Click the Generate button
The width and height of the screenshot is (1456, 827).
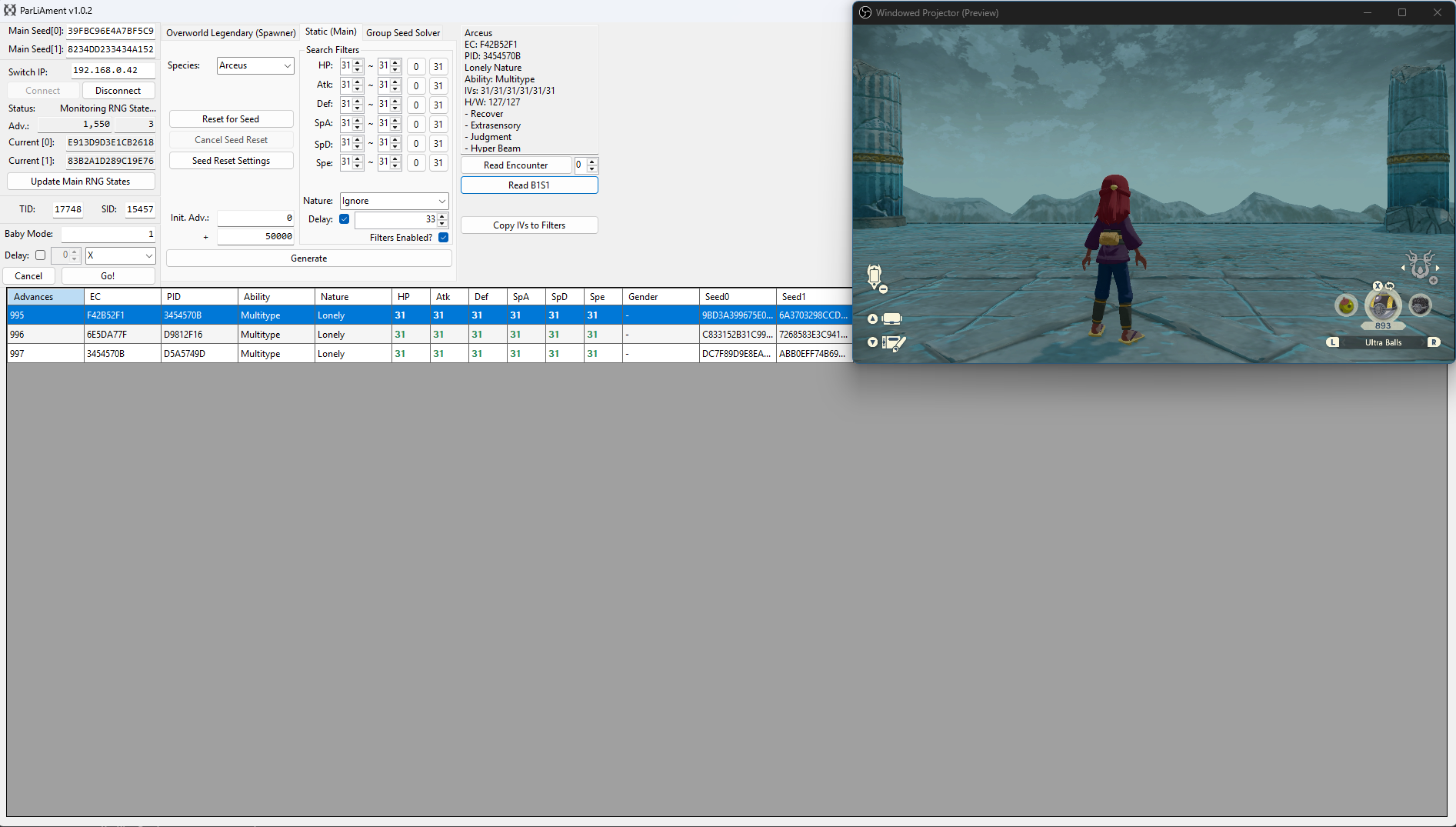tap(309, 258)
